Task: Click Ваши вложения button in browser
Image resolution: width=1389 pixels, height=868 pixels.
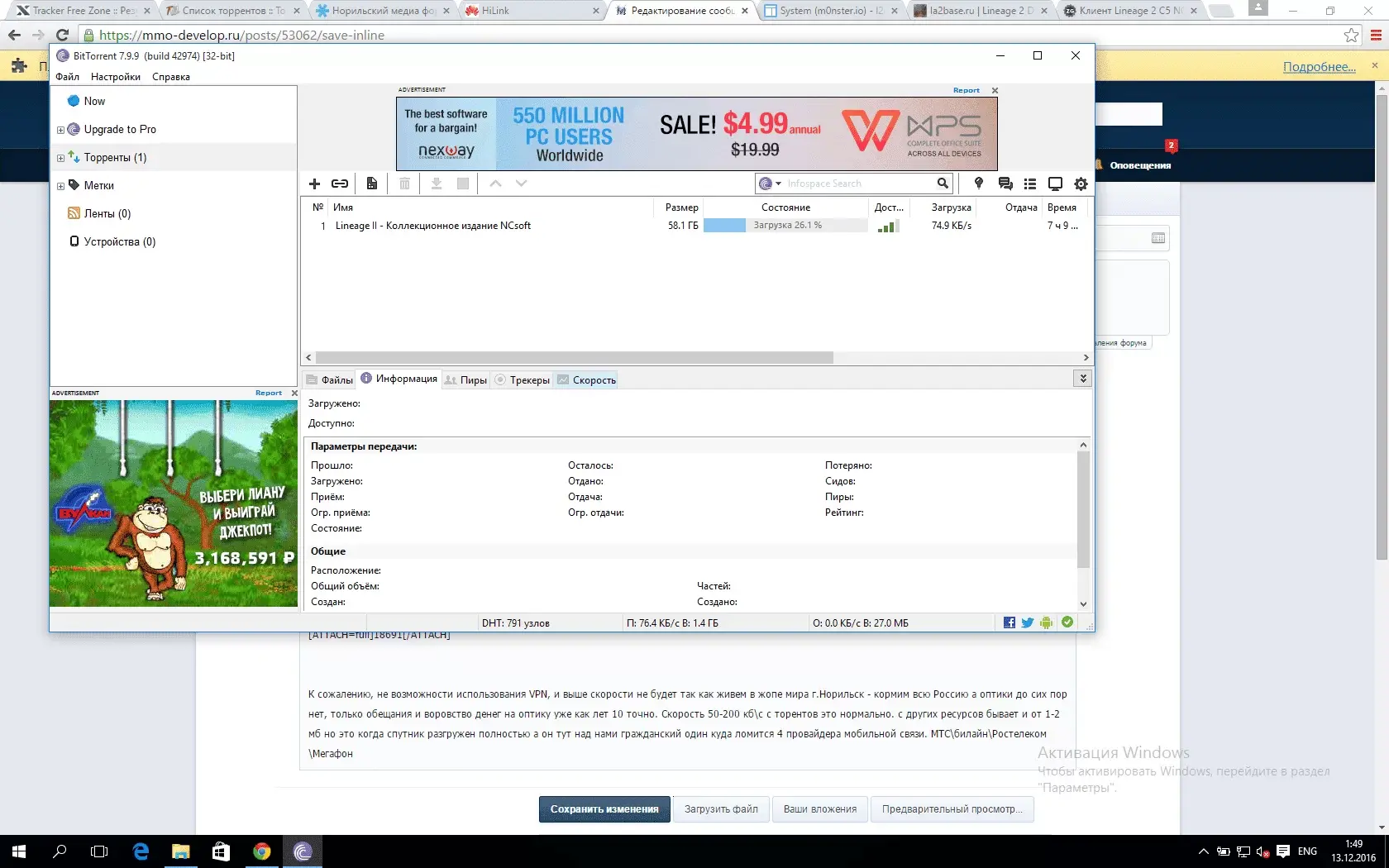Action: (820, 809)
